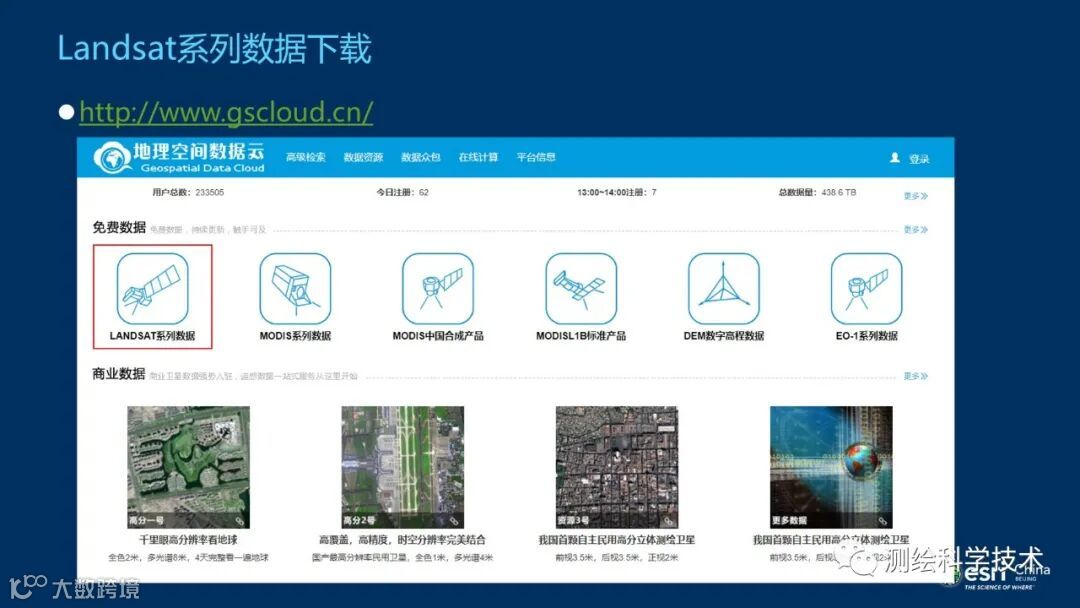Click the 免费数据 section heading
This screenshot has width=1080, height=608.
(119, 227)
